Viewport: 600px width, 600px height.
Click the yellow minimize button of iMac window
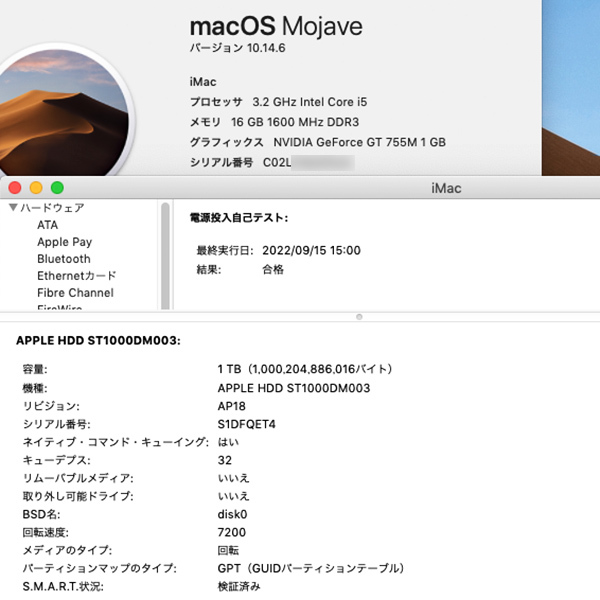point(36,188)
